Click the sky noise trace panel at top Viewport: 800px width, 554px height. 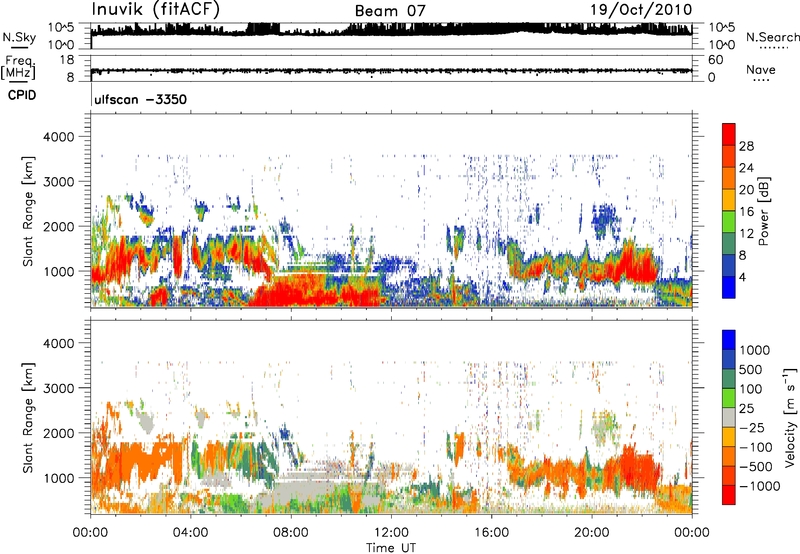pos(391,36)
